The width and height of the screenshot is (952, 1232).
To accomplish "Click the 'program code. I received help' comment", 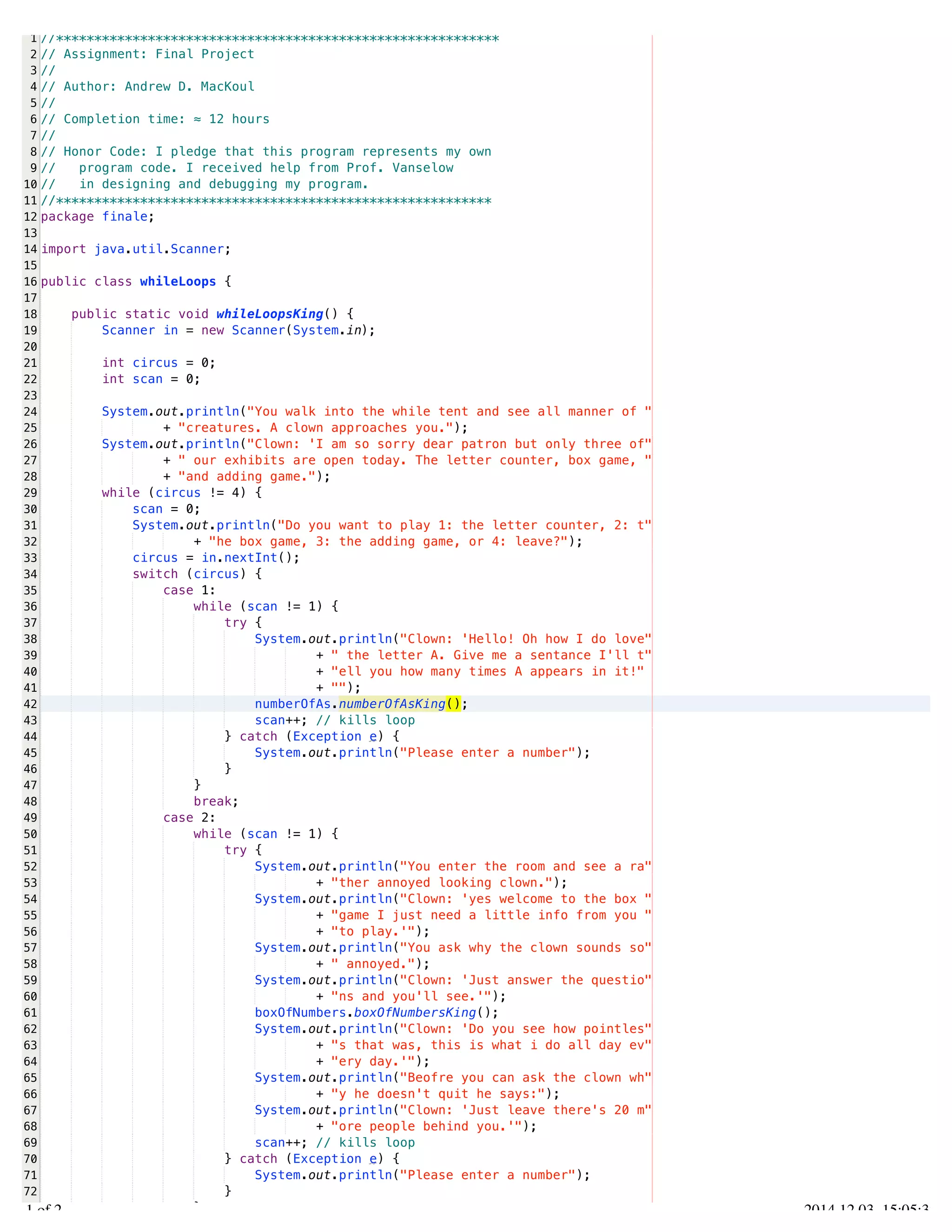I will click(x=247, y=168).
